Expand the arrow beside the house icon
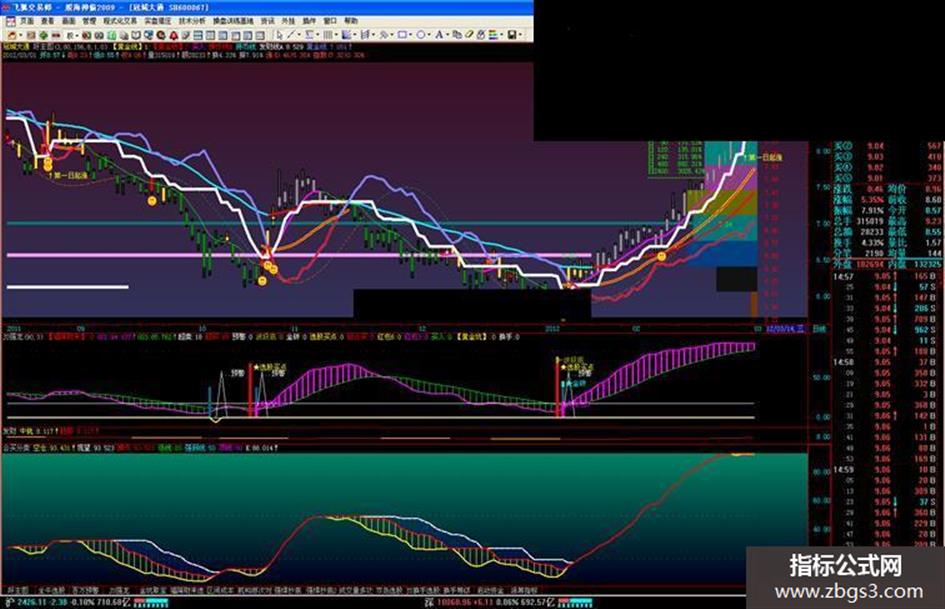Screen dimensions: 945x609 [x=21, y=35]
